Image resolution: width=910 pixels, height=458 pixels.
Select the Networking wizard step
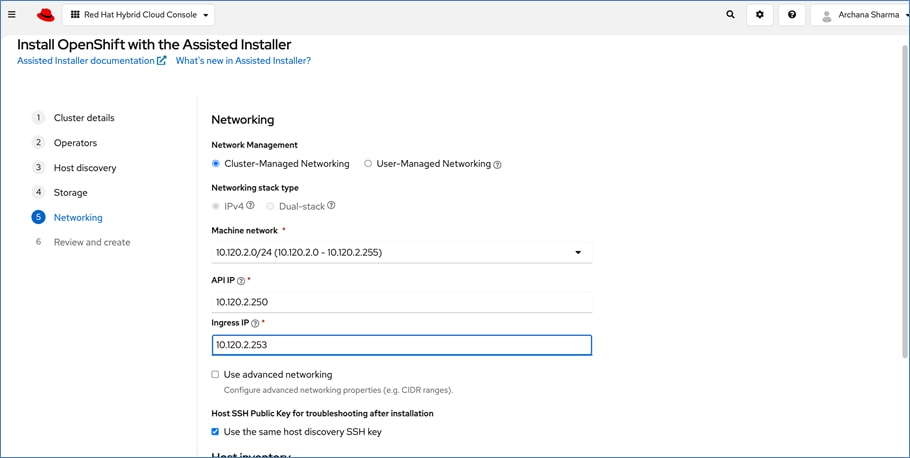coord(78,218)
